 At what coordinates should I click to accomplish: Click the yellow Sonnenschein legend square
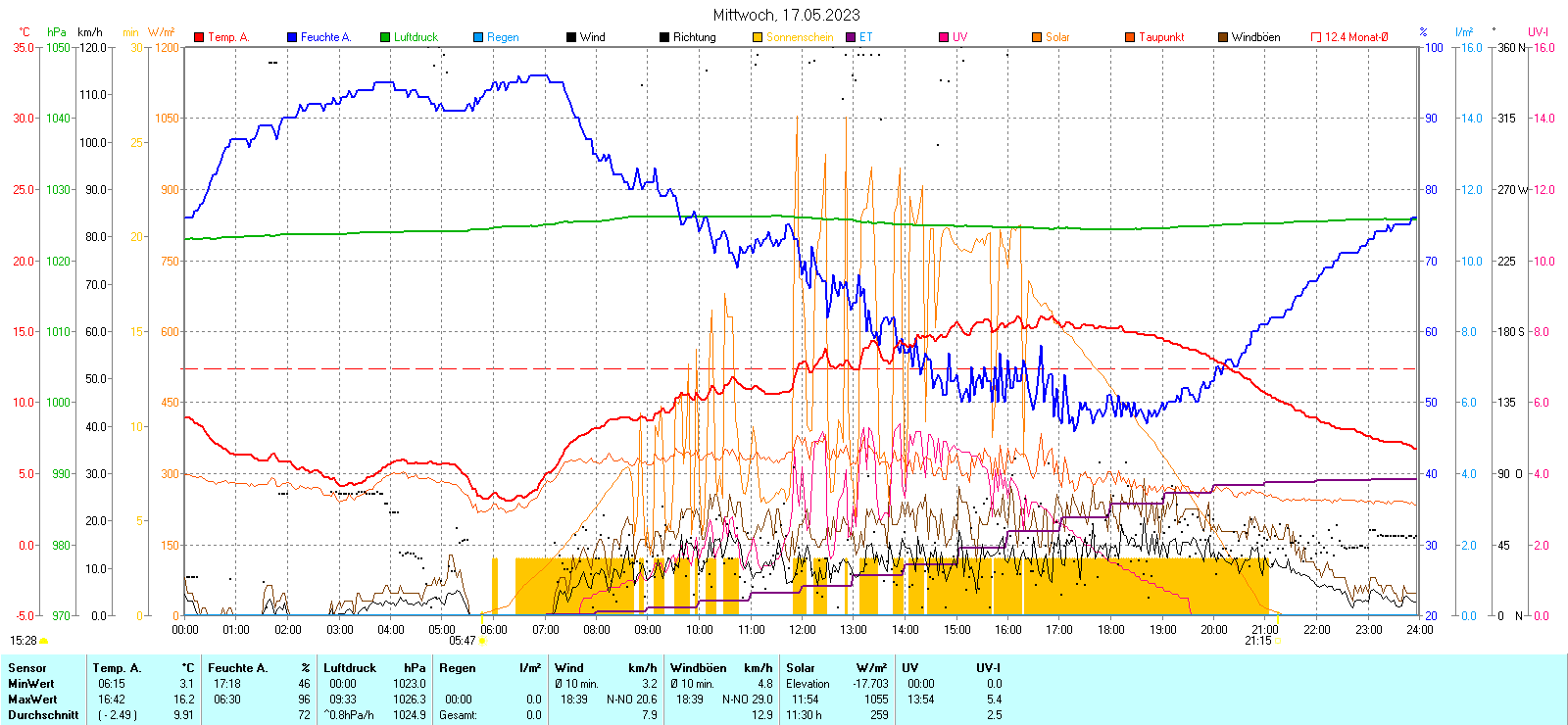758,37
